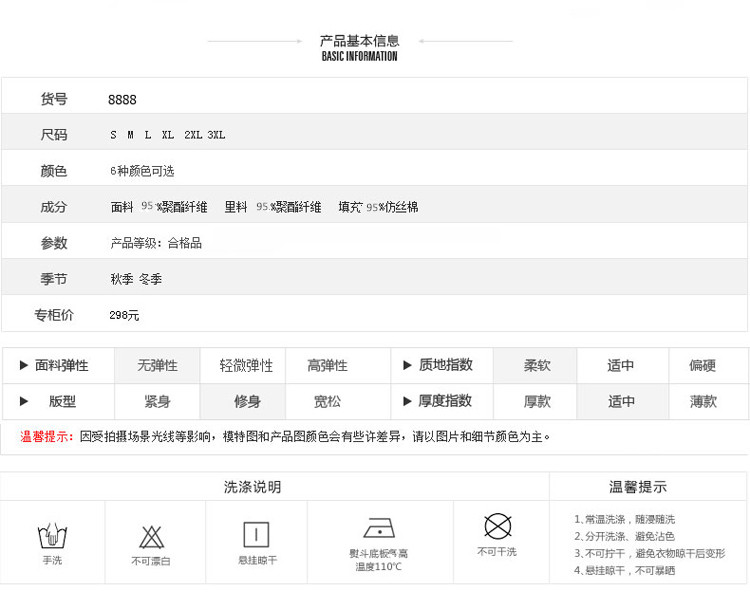Select the 适中 thickness option
Screen dimensions: 750x609
pyautogui.click(x=621, y=401)
